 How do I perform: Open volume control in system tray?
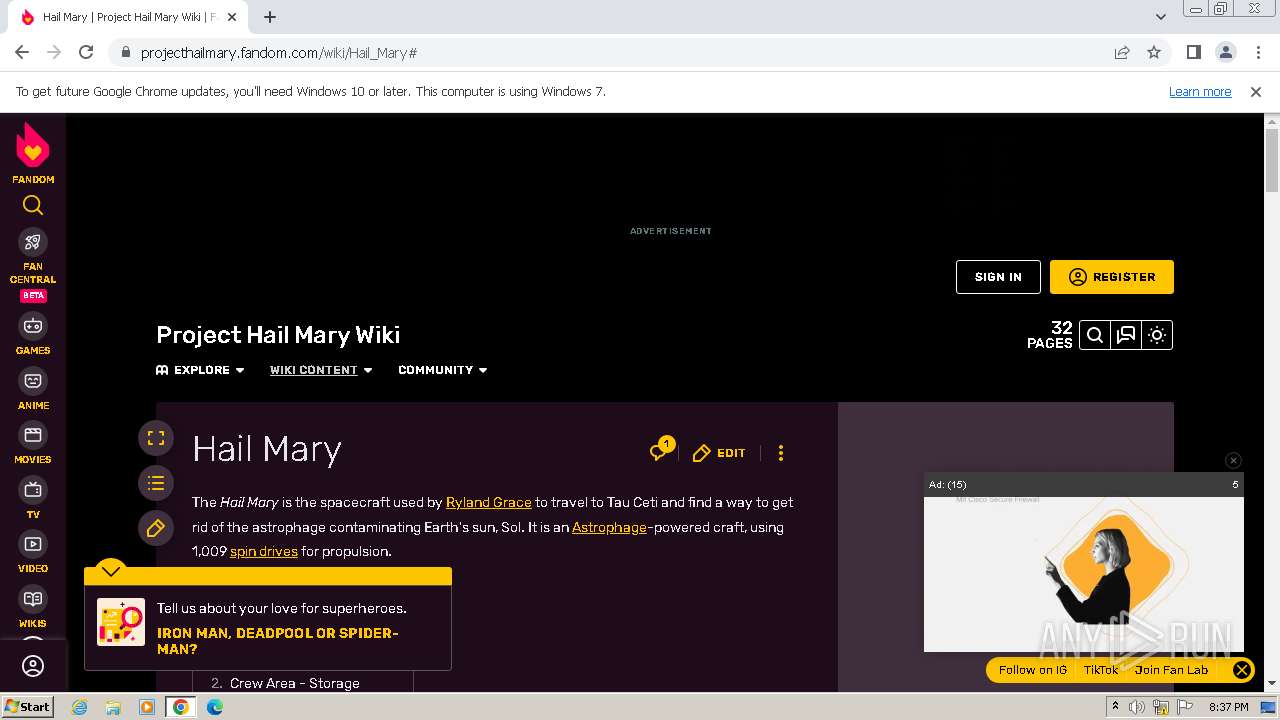[x=1136, y=707]
